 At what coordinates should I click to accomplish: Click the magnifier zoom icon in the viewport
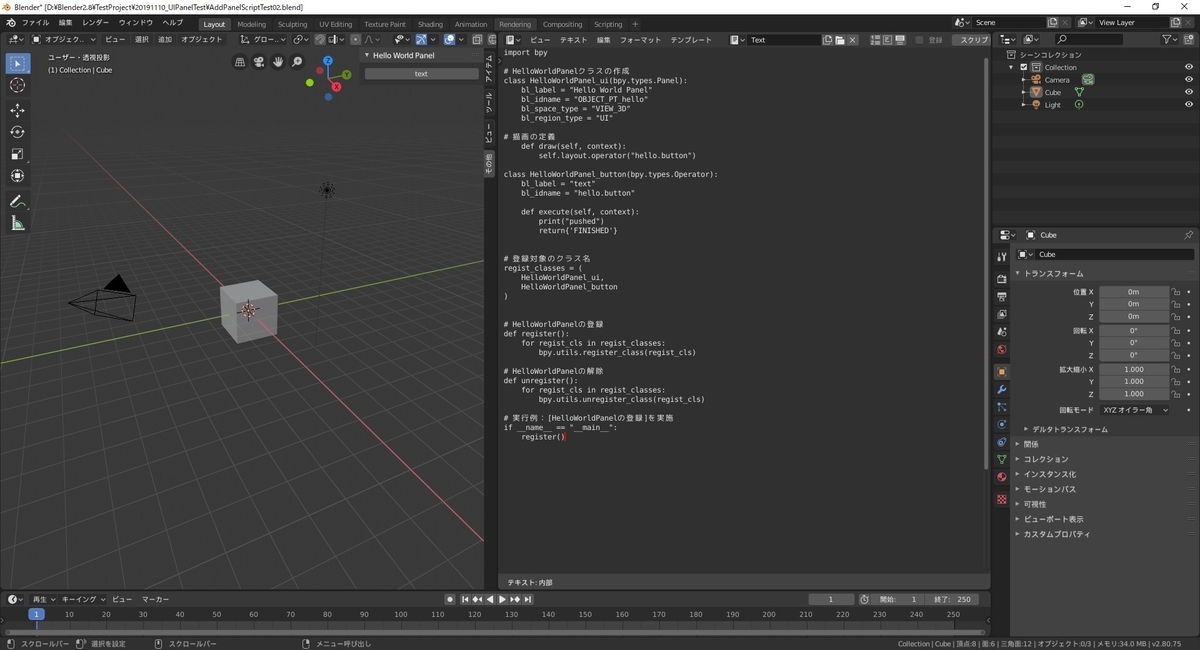click(x=295, y=62)
